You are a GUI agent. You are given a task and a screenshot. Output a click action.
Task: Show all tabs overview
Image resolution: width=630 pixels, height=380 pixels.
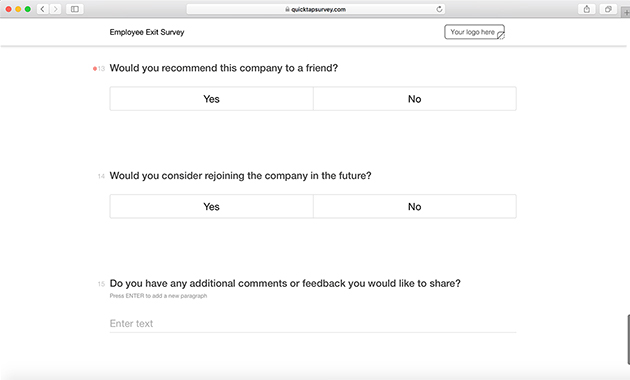pyautogui.click(x=608, y=9)
